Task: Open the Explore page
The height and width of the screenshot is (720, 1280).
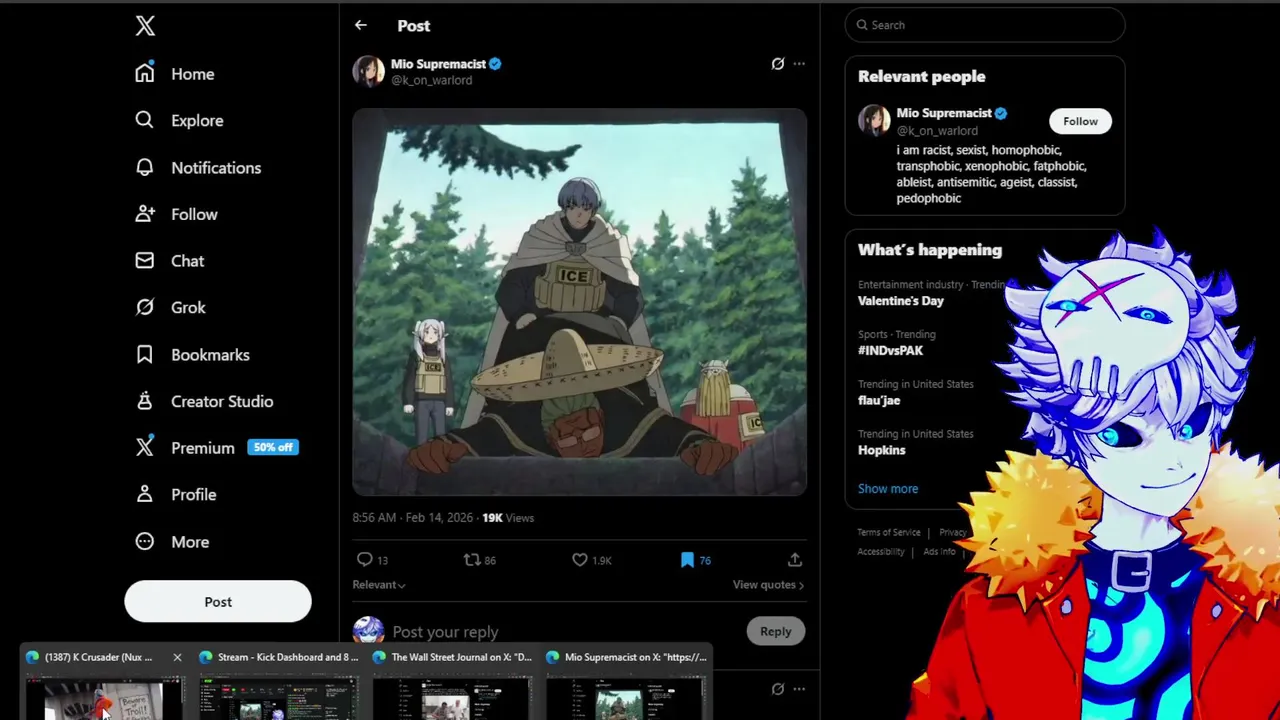Action: coord(179,120)
